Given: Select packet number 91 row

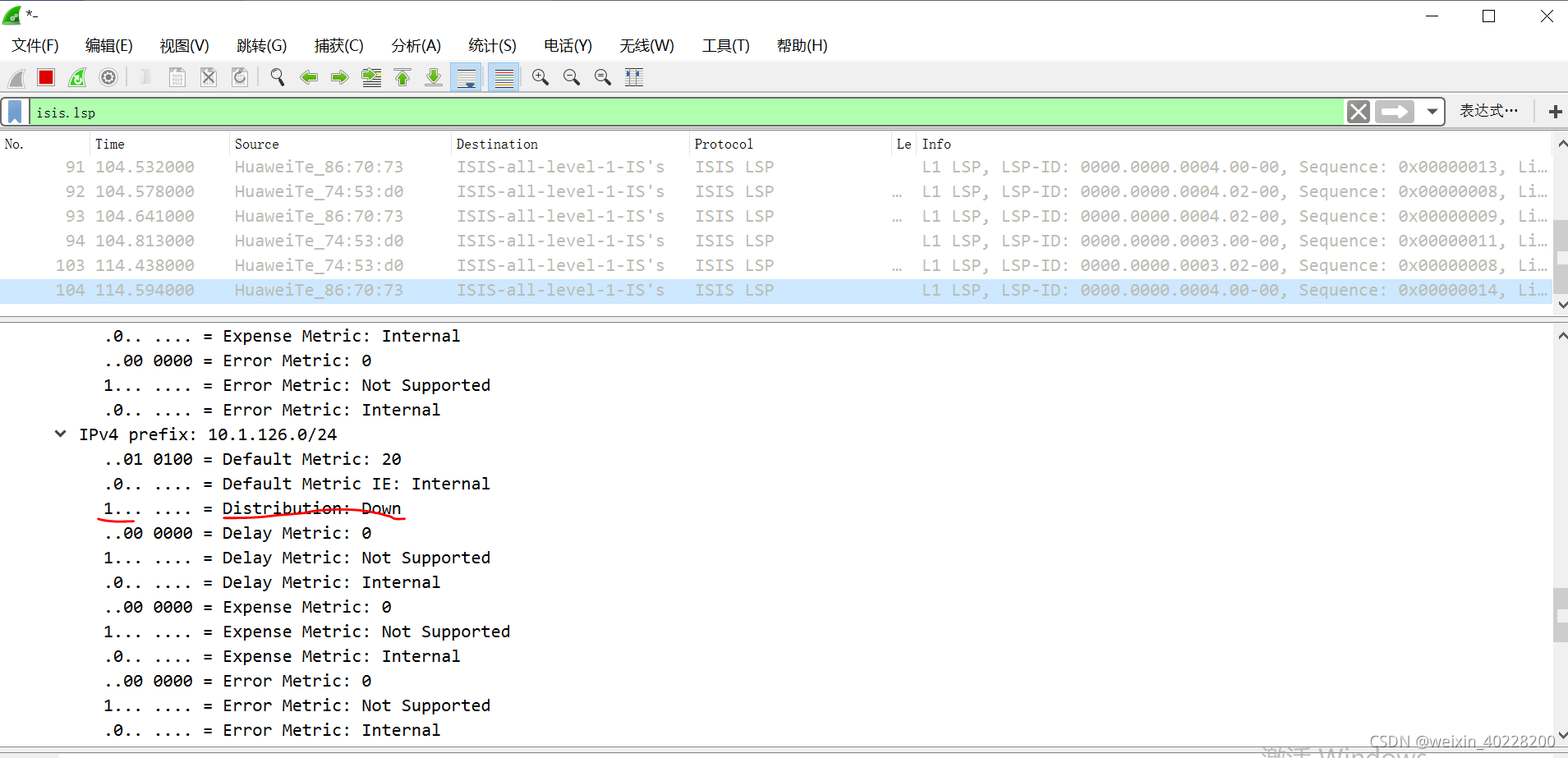Looking at the screenshot, I should click(776, 168).
